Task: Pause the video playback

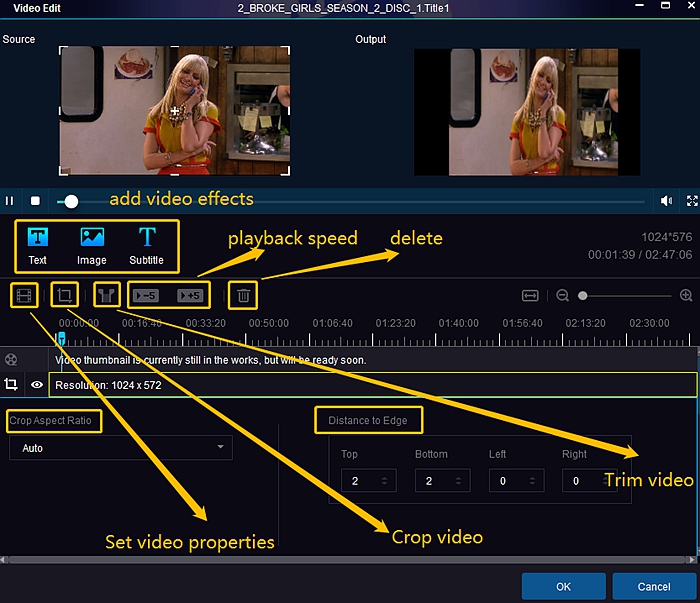Action: click(x=9, y=201)
